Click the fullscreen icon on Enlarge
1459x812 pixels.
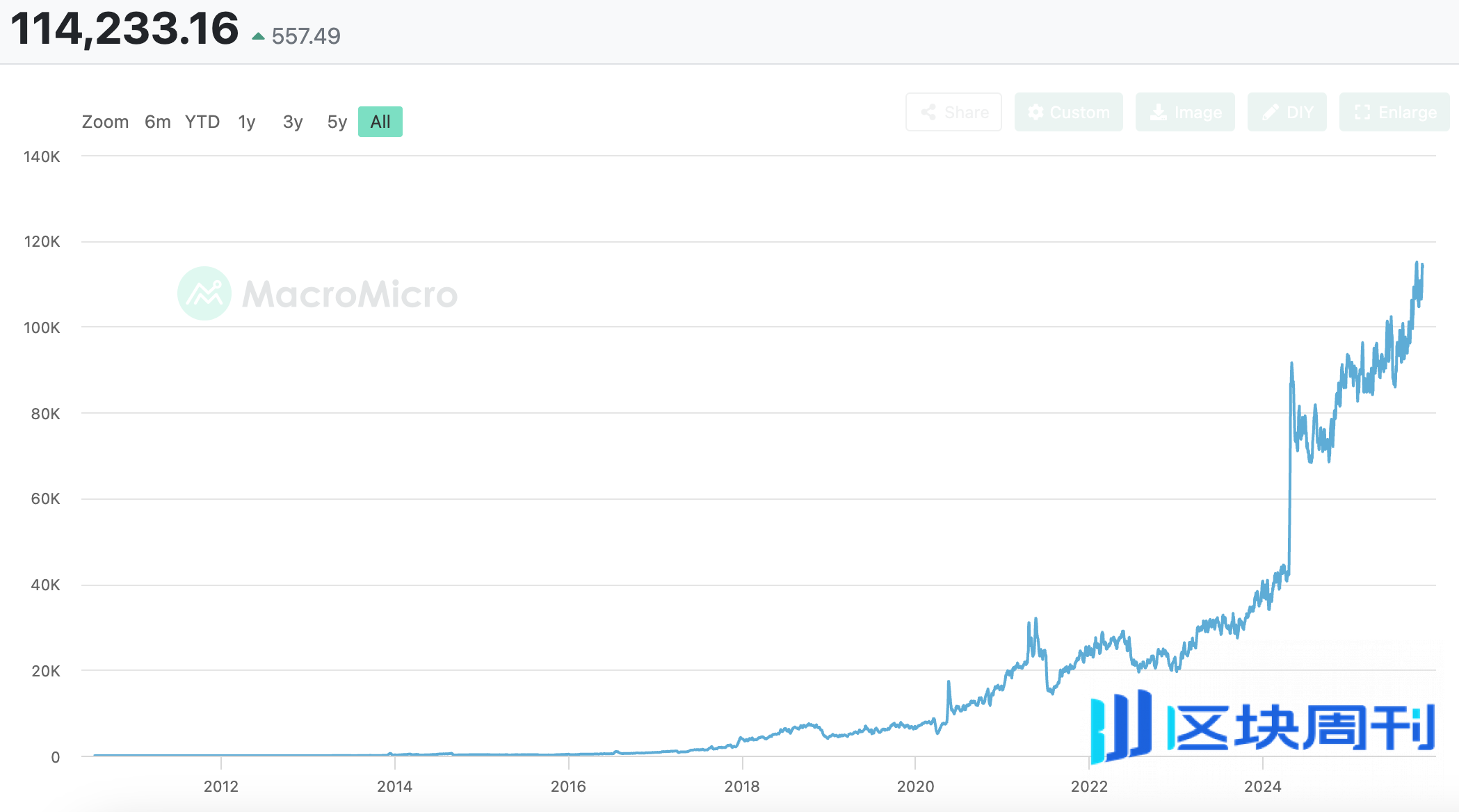[x=1362, y=113]
